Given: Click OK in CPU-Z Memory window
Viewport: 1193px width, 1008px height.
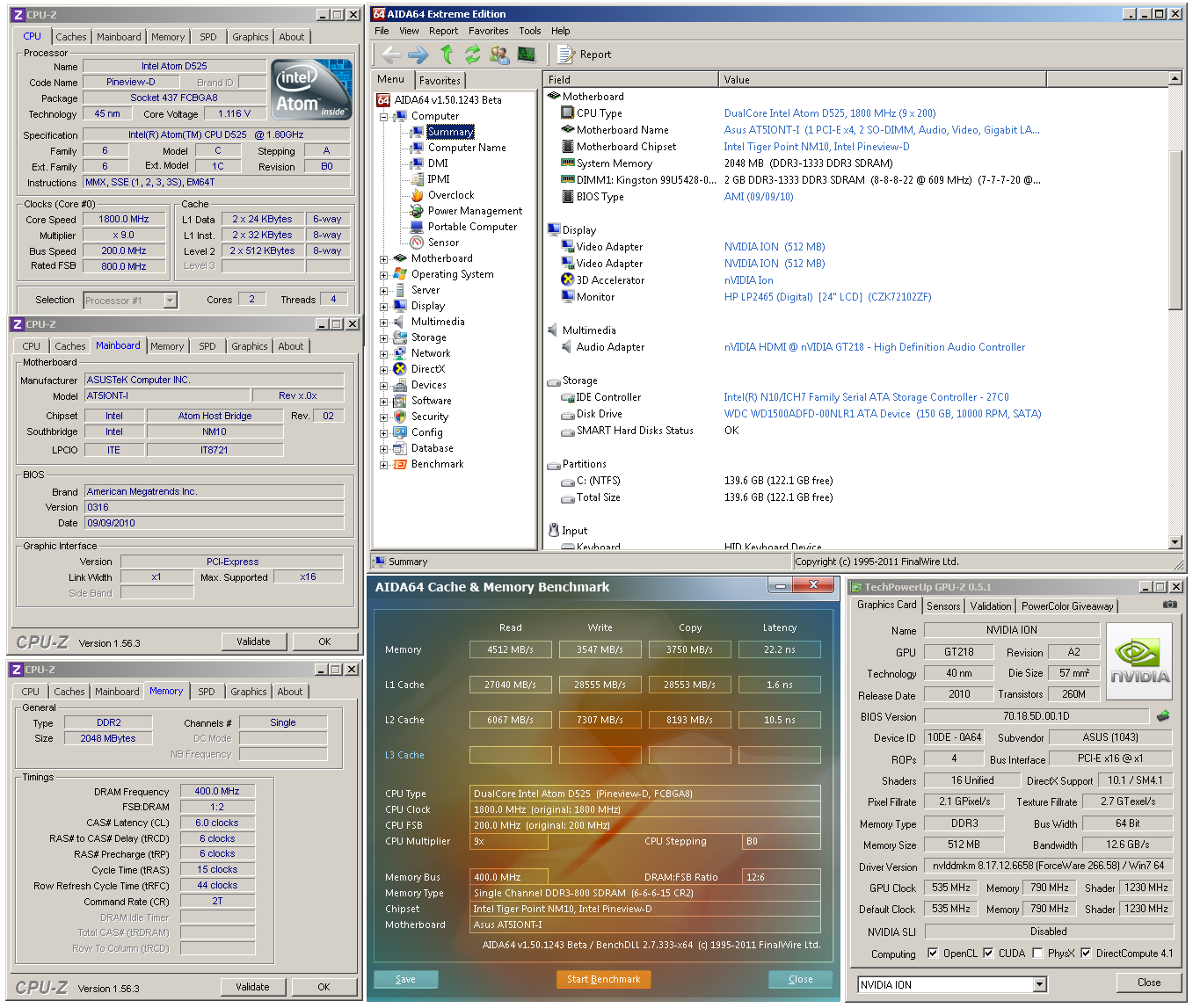Looking at the screenshot, I should pos(324,987).
